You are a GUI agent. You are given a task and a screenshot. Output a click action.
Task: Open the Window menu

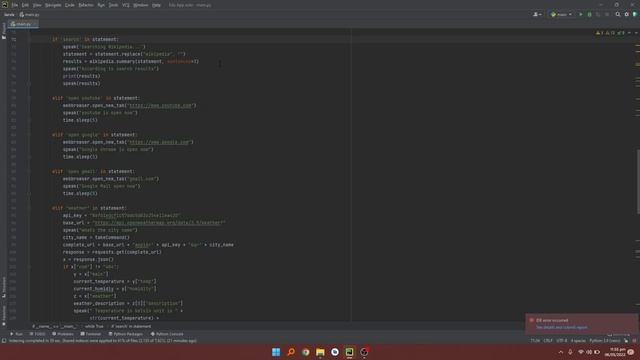[141, 5]
